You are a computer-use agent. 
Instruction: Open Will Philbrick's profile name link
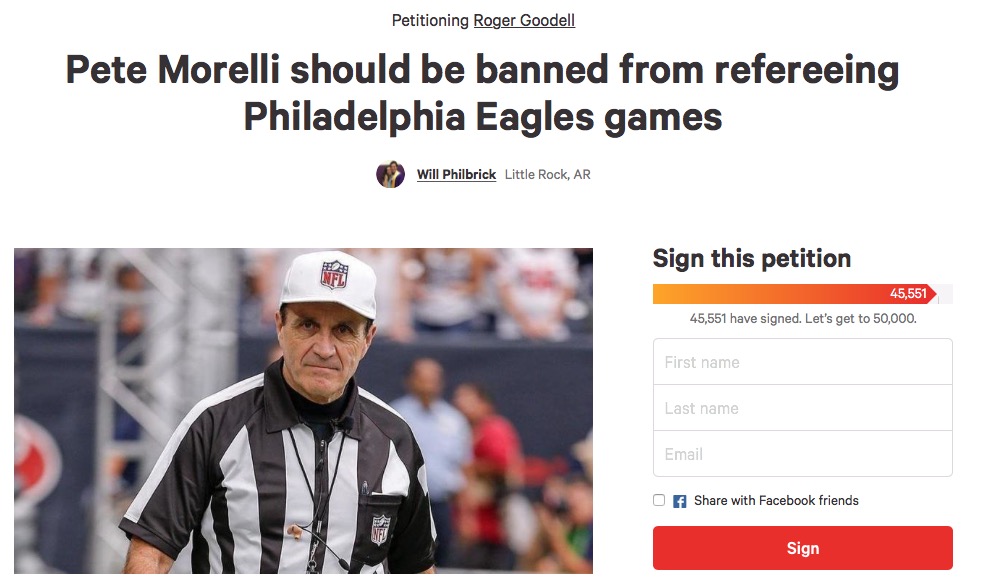tap(456, 175)
